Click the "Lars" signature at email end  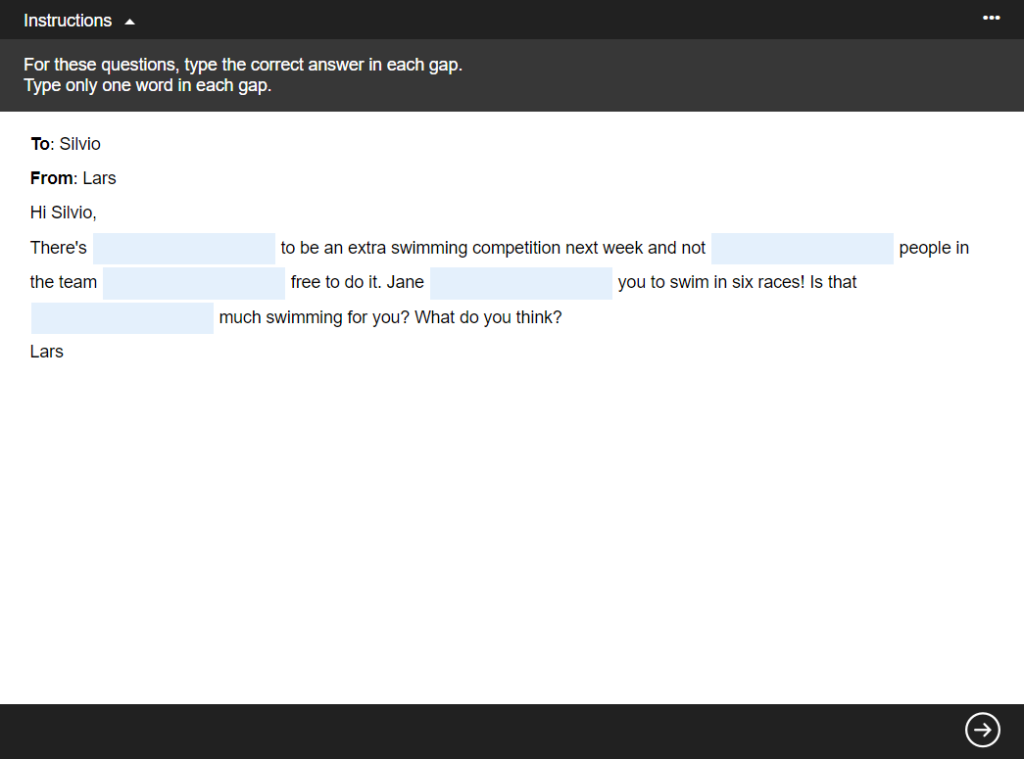[47, 351]
